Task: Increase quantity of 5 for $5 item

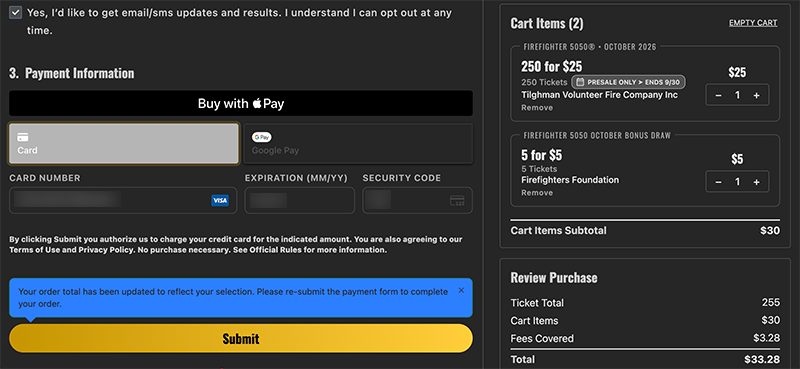Action: (x=757, y=182)
